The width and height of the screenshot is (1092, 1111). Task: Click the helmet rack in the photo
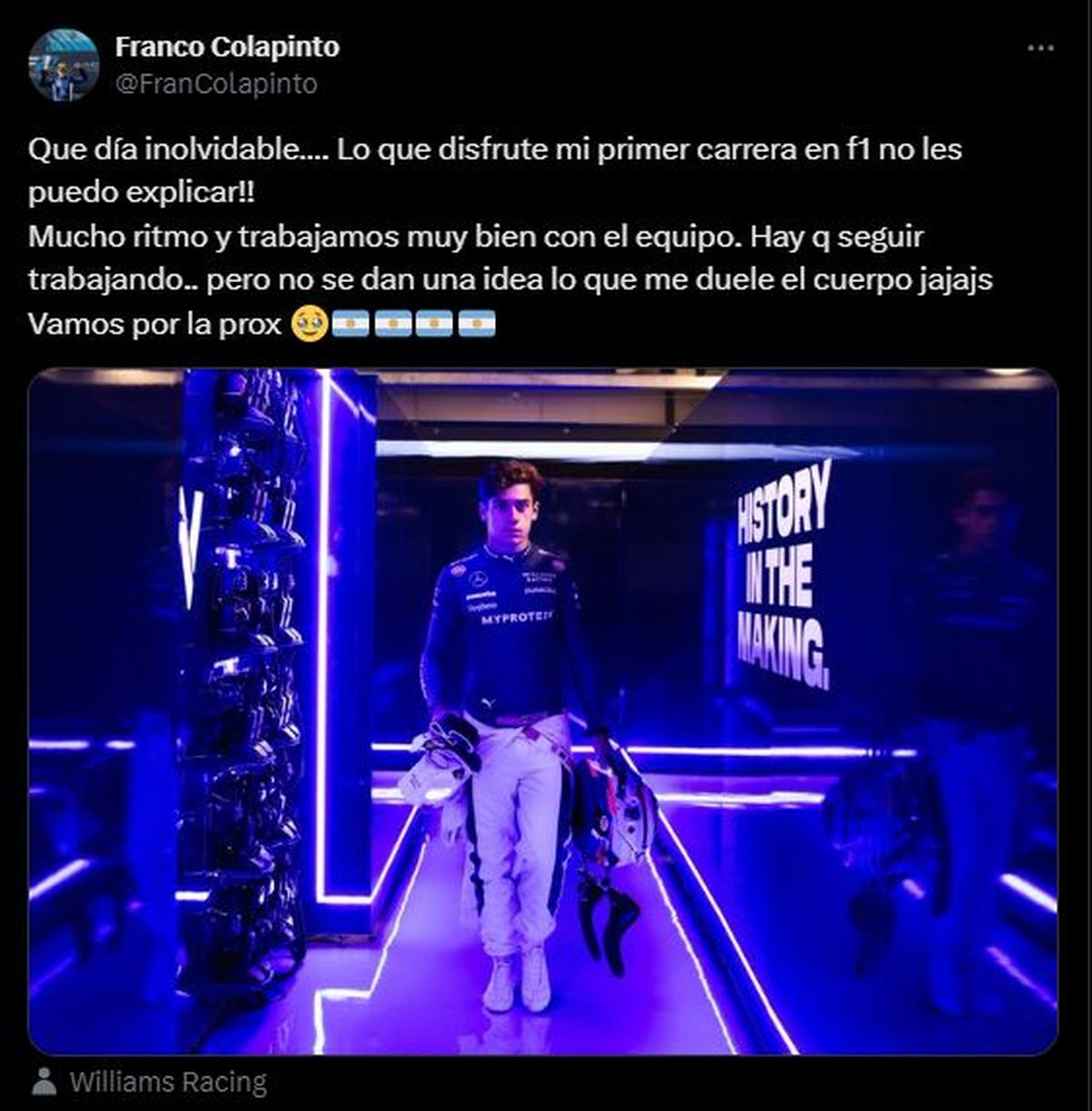(x=244, y=673)
